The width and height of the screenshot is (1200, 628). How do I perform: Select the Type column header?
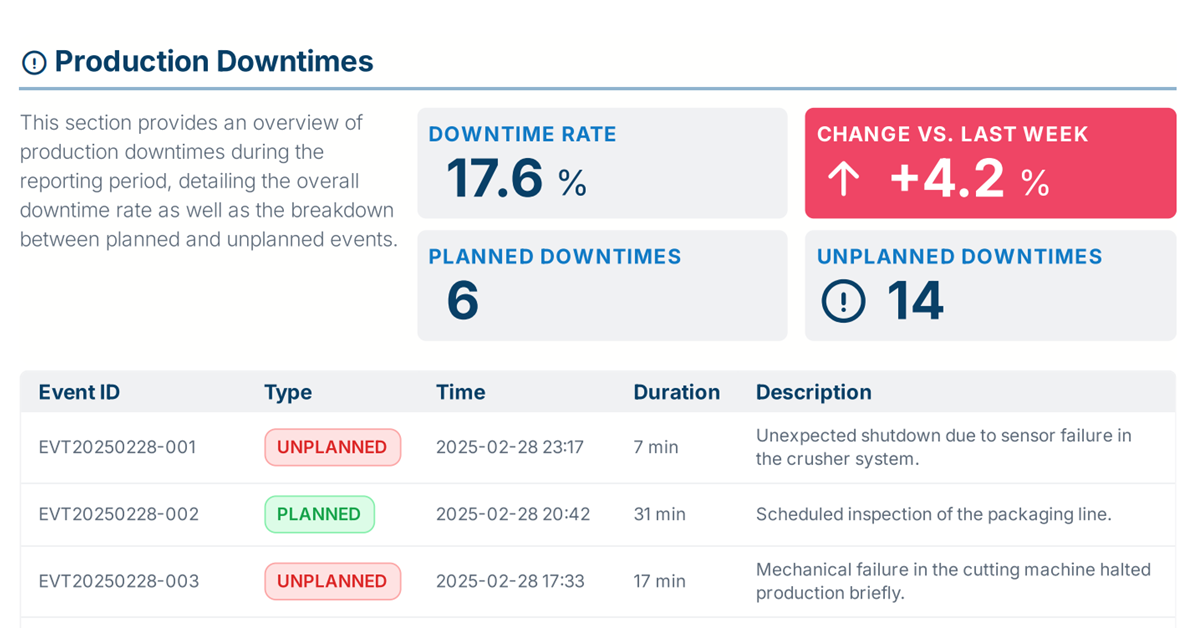[x=288, y=392]
